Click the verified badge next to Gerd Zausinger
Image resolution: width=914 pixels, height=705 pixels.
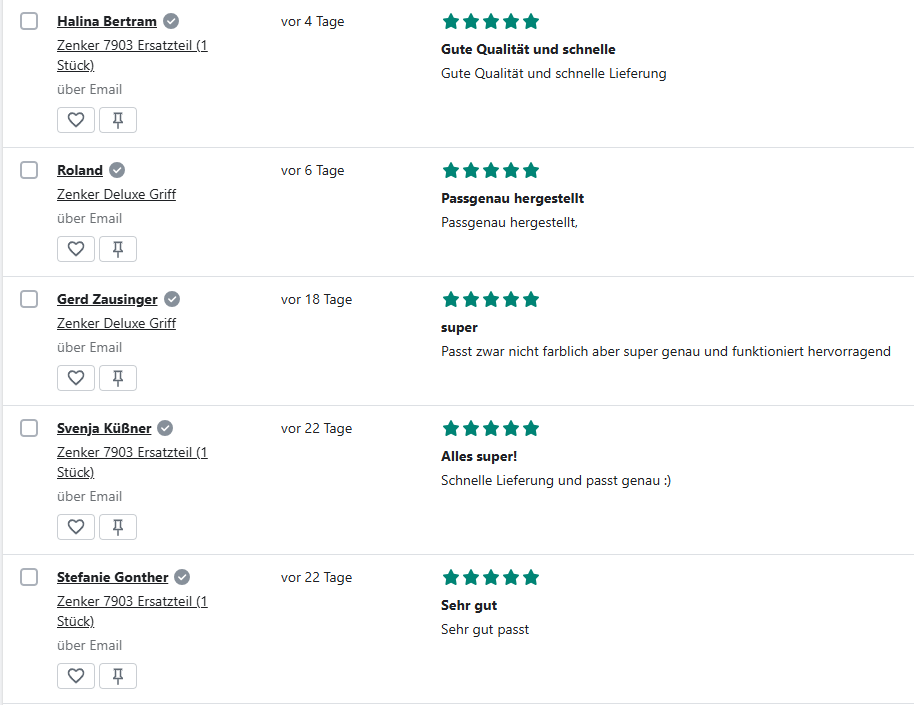172,299
